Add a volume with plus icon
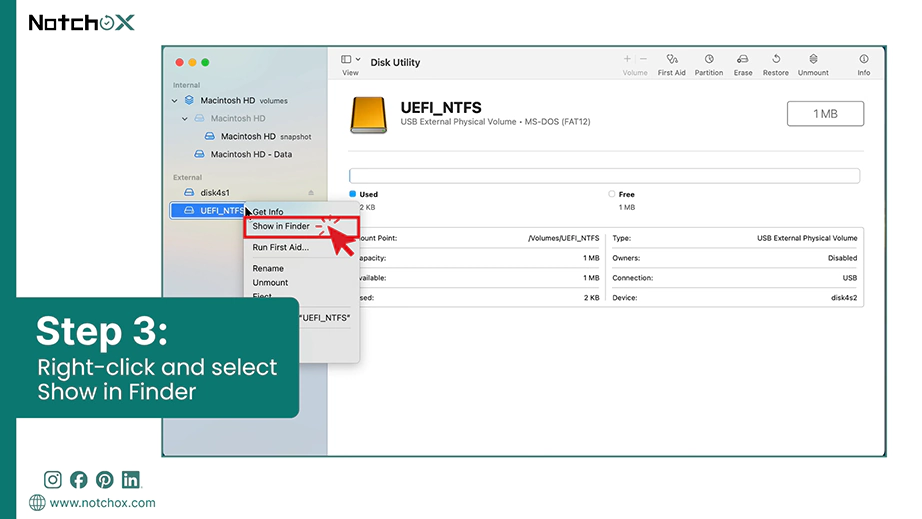The height and width of the screenshot is (519, 922). tap(627, 59)
